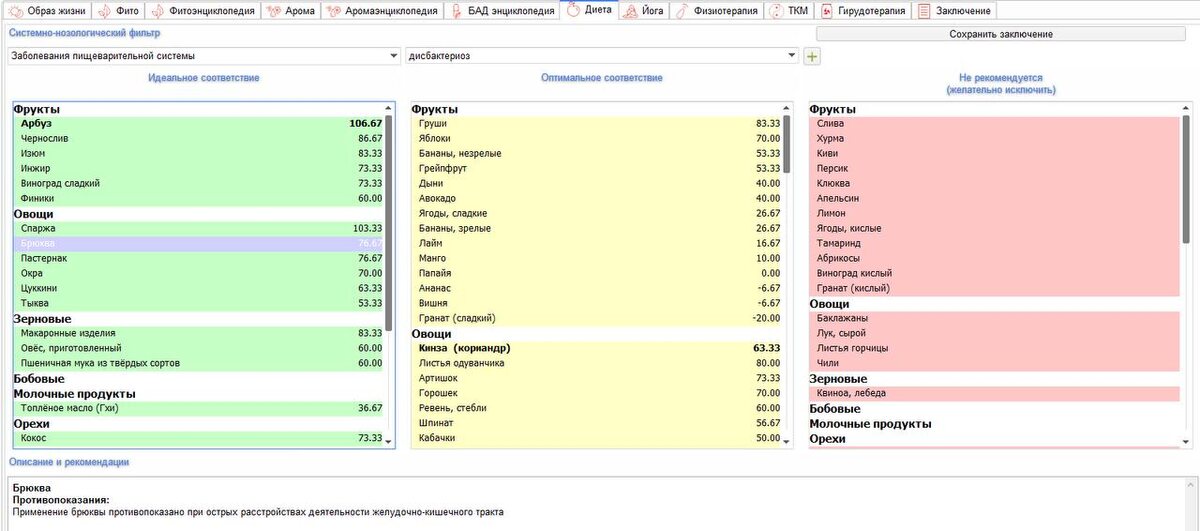Select the Шпинат row
The height and width of the screenshot is (531, 1200).
(597, 423)
